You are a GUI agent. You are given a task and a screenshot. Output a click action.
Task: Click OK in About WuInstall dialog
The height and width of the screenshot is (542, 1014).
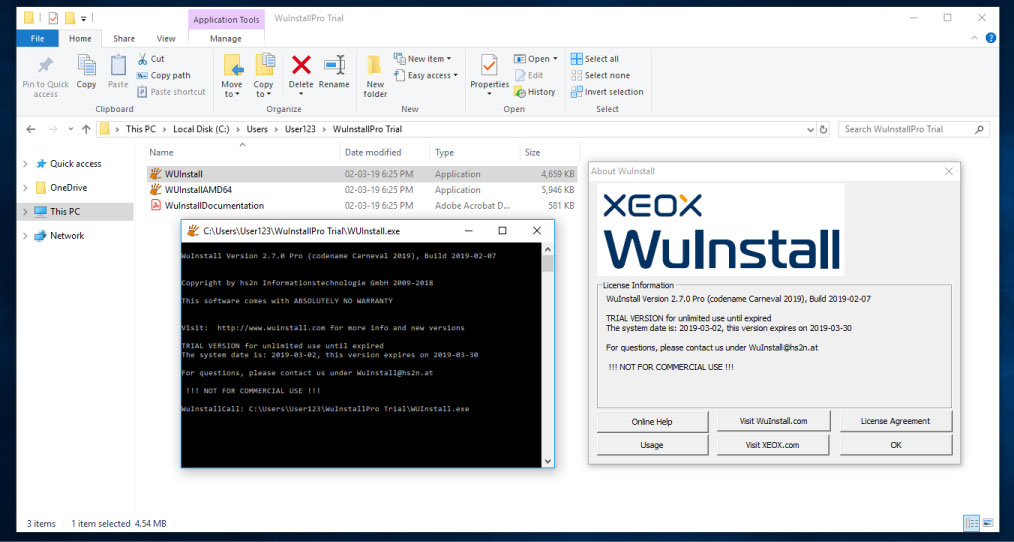[896, 445]
